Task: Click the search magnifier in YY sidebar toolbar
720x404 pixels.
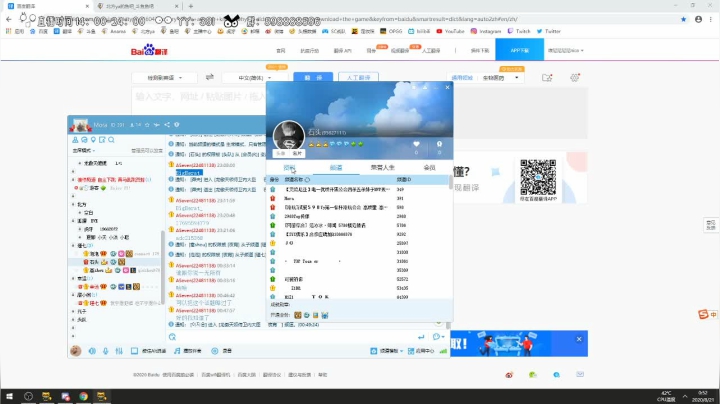Action: point(111,140)
